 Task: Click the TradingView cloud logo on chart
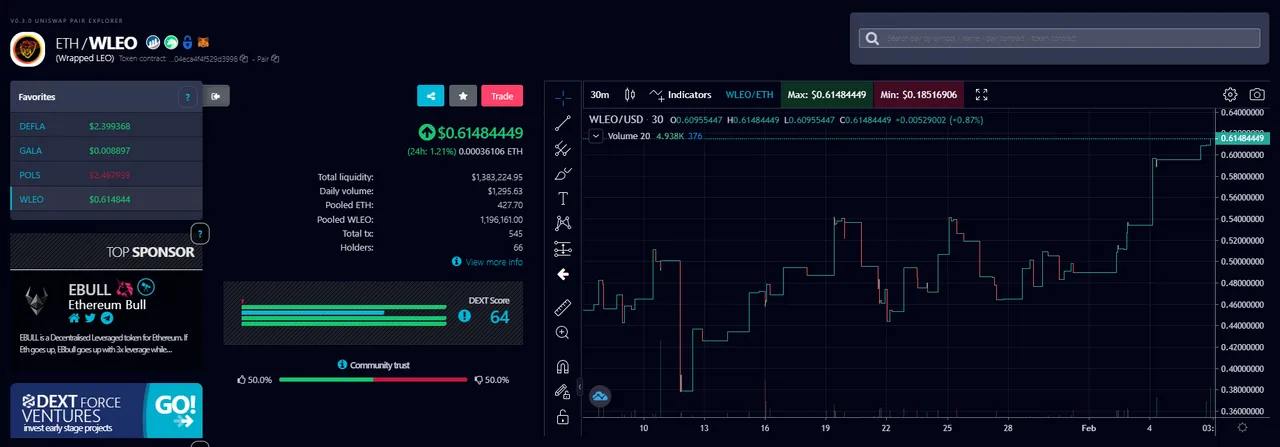coord(600,397)
